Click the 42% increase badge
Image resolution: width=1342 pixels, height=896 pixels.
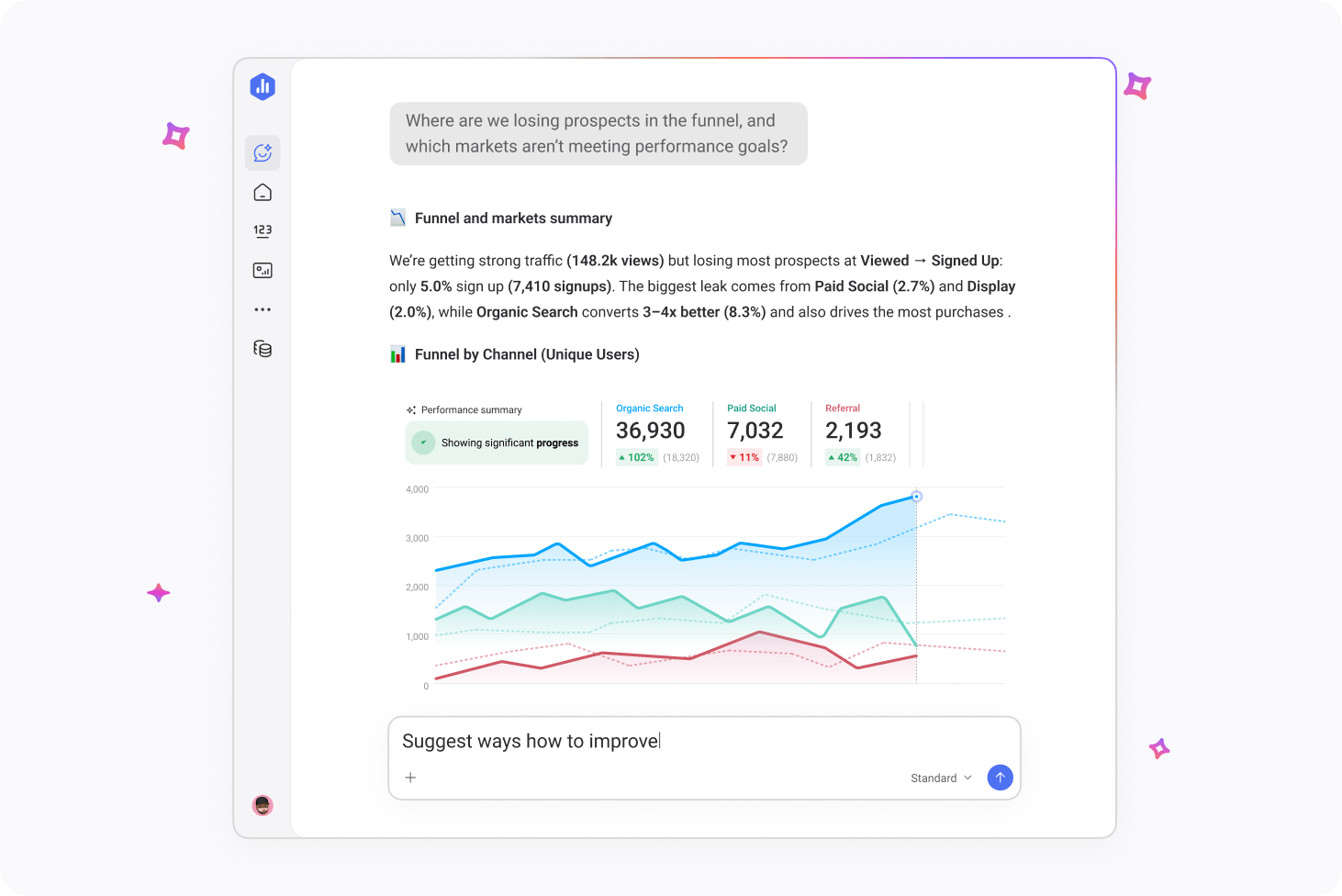pyautogui.click(x=843, y=457)
